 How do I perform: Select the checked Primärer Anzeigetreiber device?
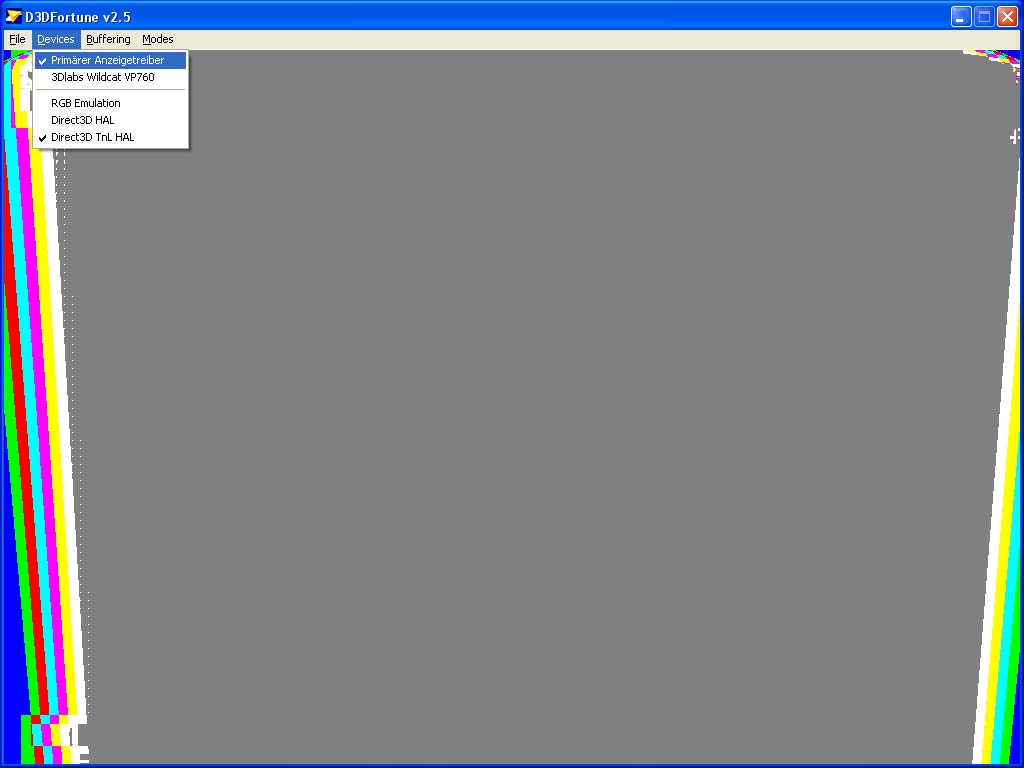coord(108,60)
